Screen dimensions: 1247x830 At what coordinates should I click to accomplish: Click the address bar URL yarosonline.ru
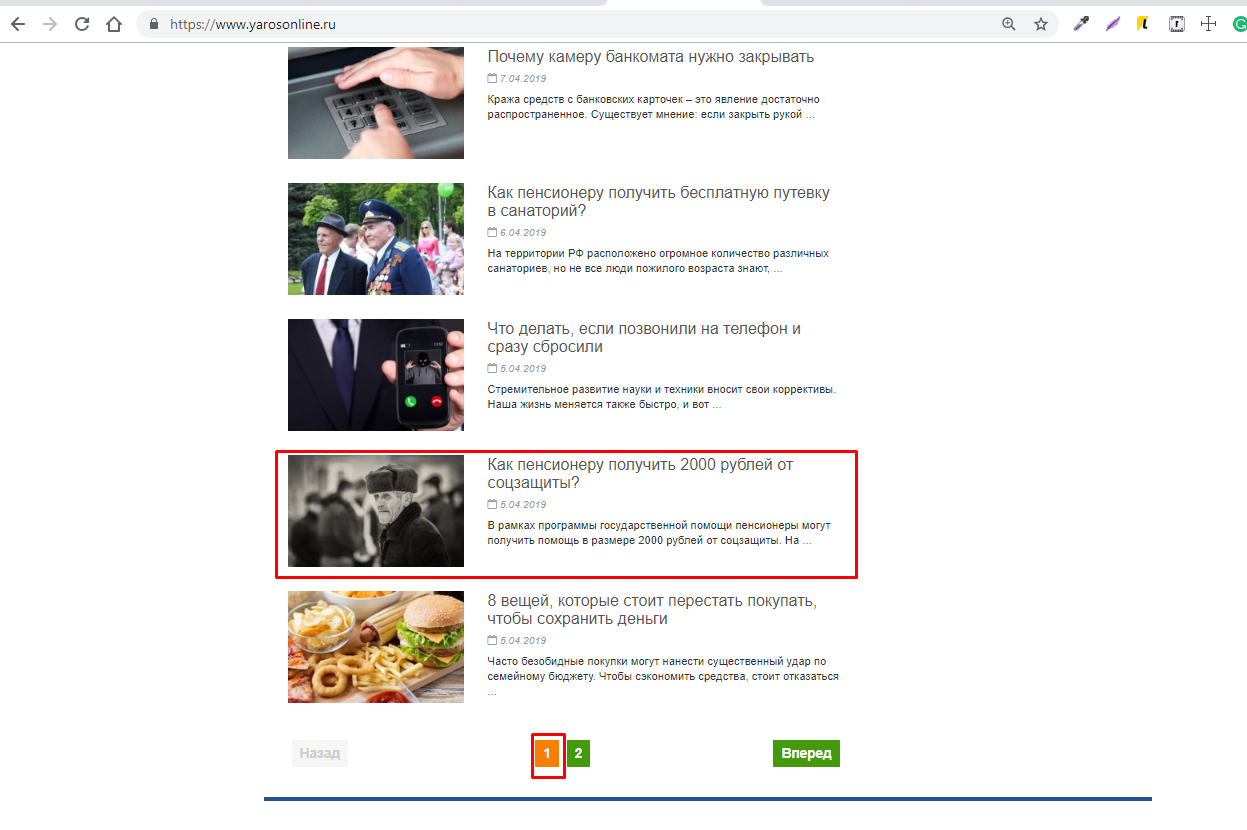point(253,24)
